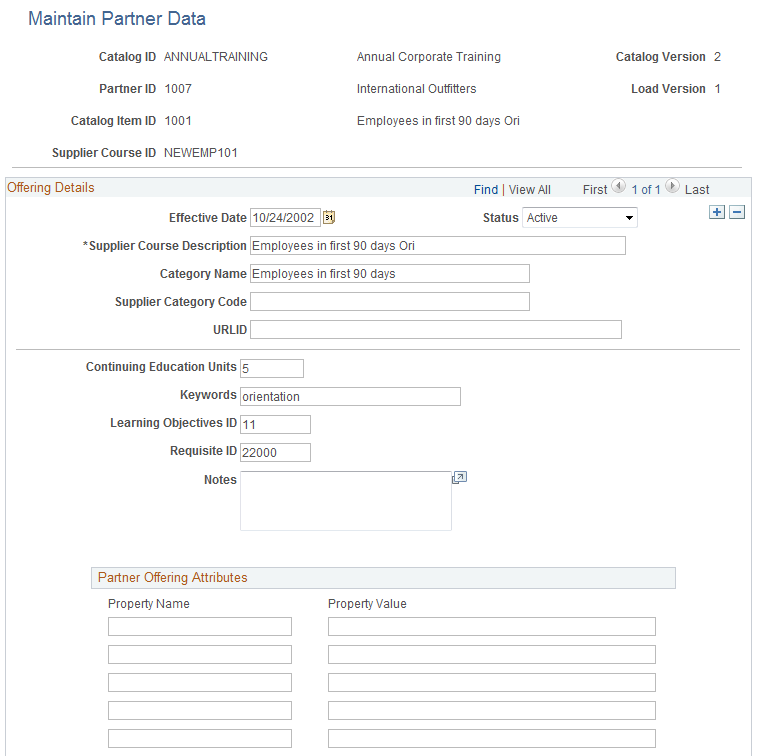Show next row arrow in Offering Details
The image size is (774, 756).
tap(672, 186)
